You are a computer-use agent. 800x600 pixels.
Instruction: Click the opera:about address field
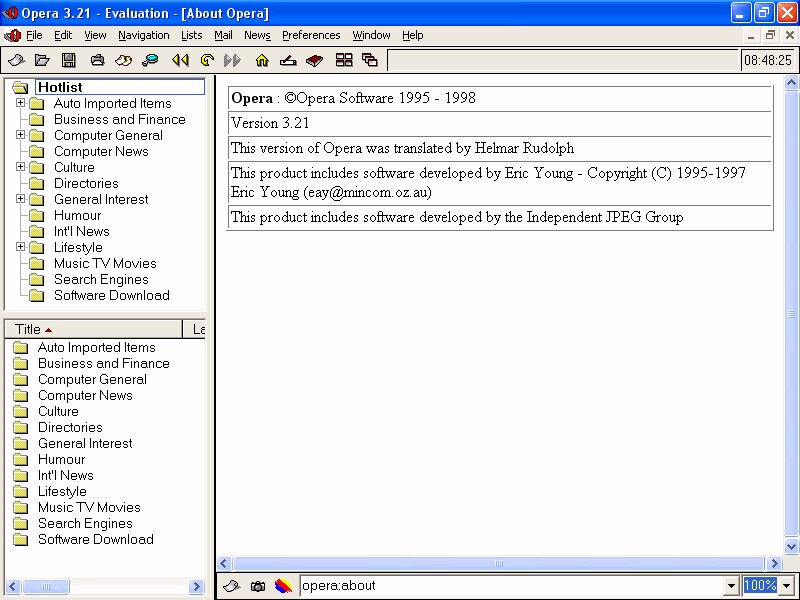(x=512, y=586)
